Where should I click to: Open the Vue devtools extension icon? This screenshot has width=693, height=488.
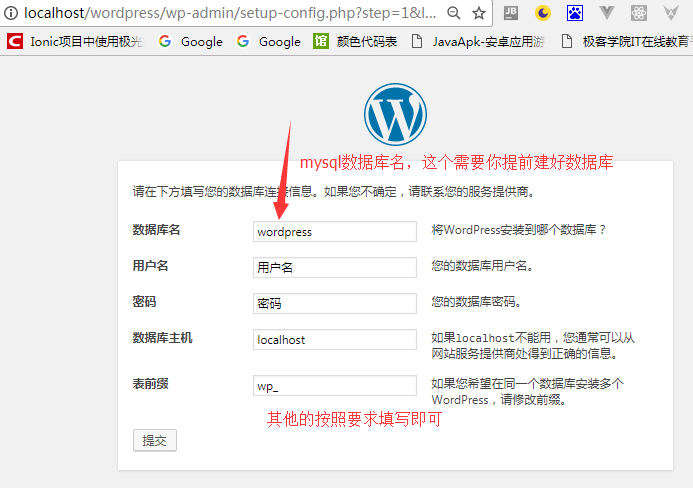click(607, 13)
